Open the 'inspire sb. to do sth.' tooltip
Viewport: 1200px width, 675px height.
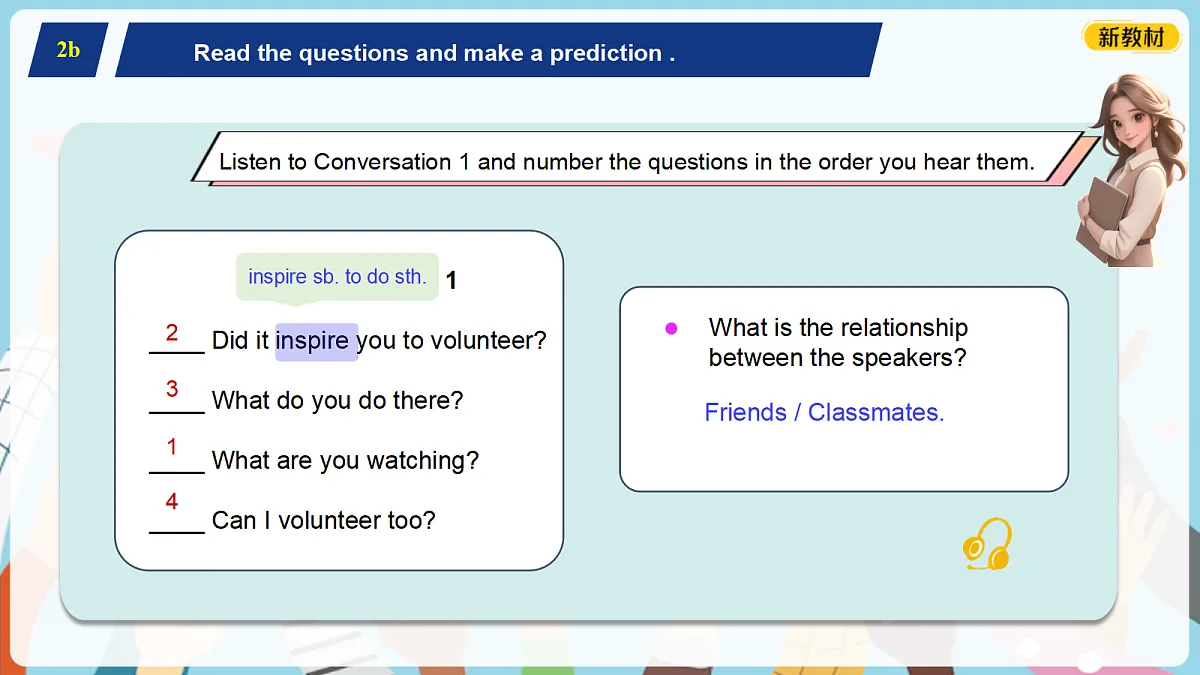(x=337, y=277)
